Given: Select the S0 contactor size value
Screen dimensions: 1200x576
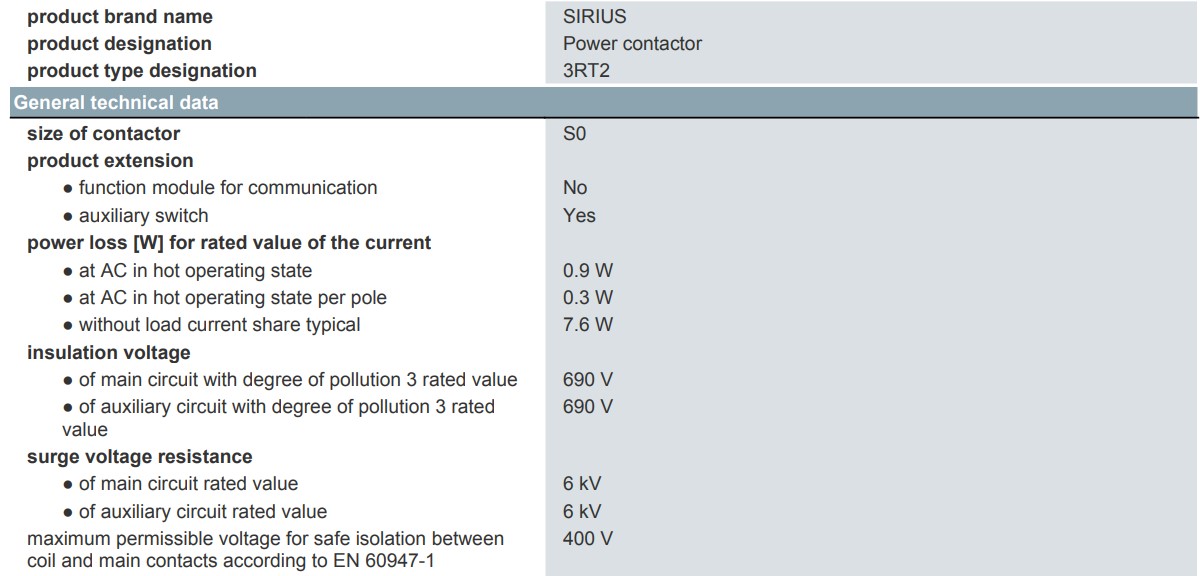Looking at the screenshot, I should 574,134.
